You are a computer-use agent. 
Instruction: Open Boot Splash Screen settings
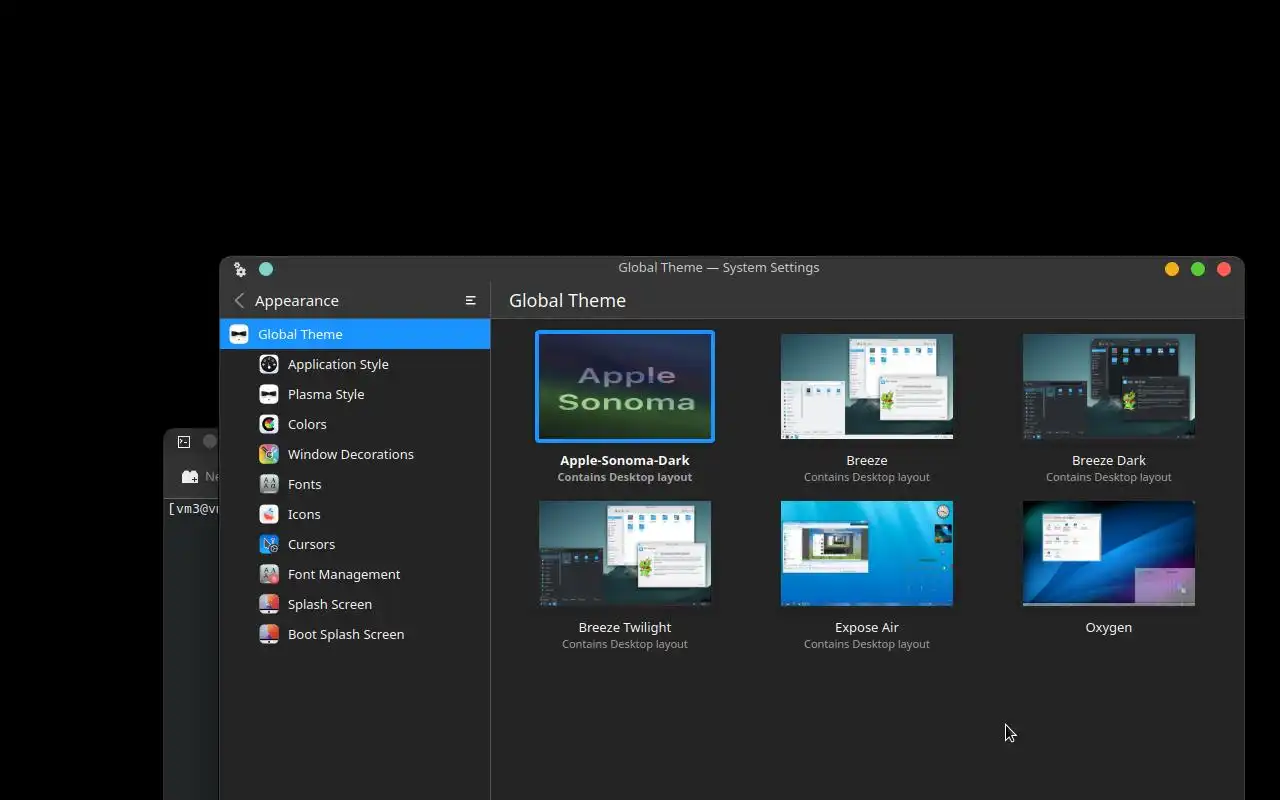[355, 634]
